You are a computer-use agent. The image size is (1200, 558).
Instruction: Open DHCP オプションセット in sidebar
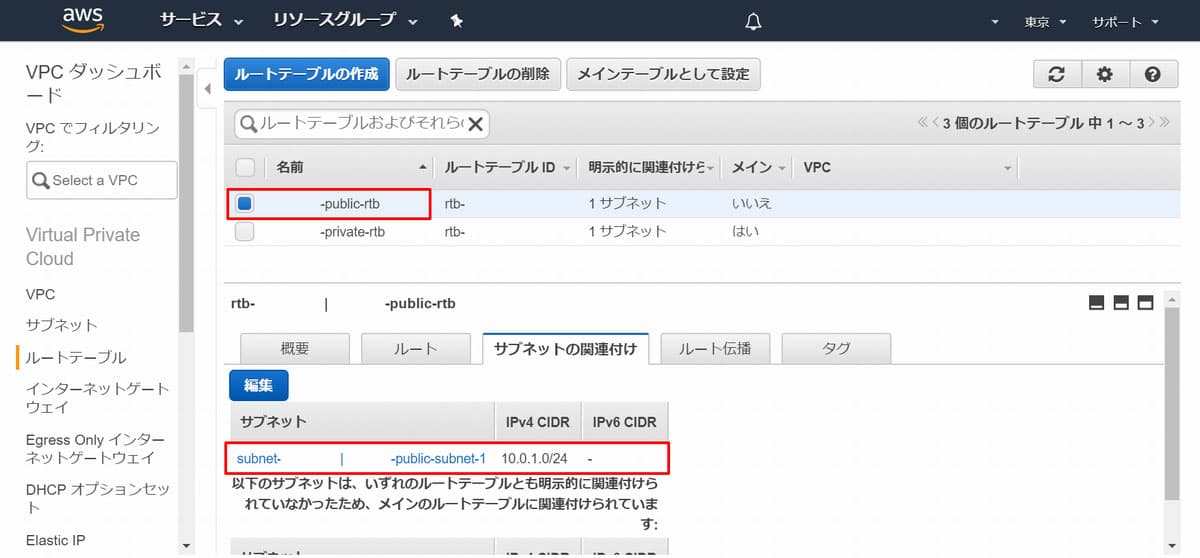pos(98,499)
